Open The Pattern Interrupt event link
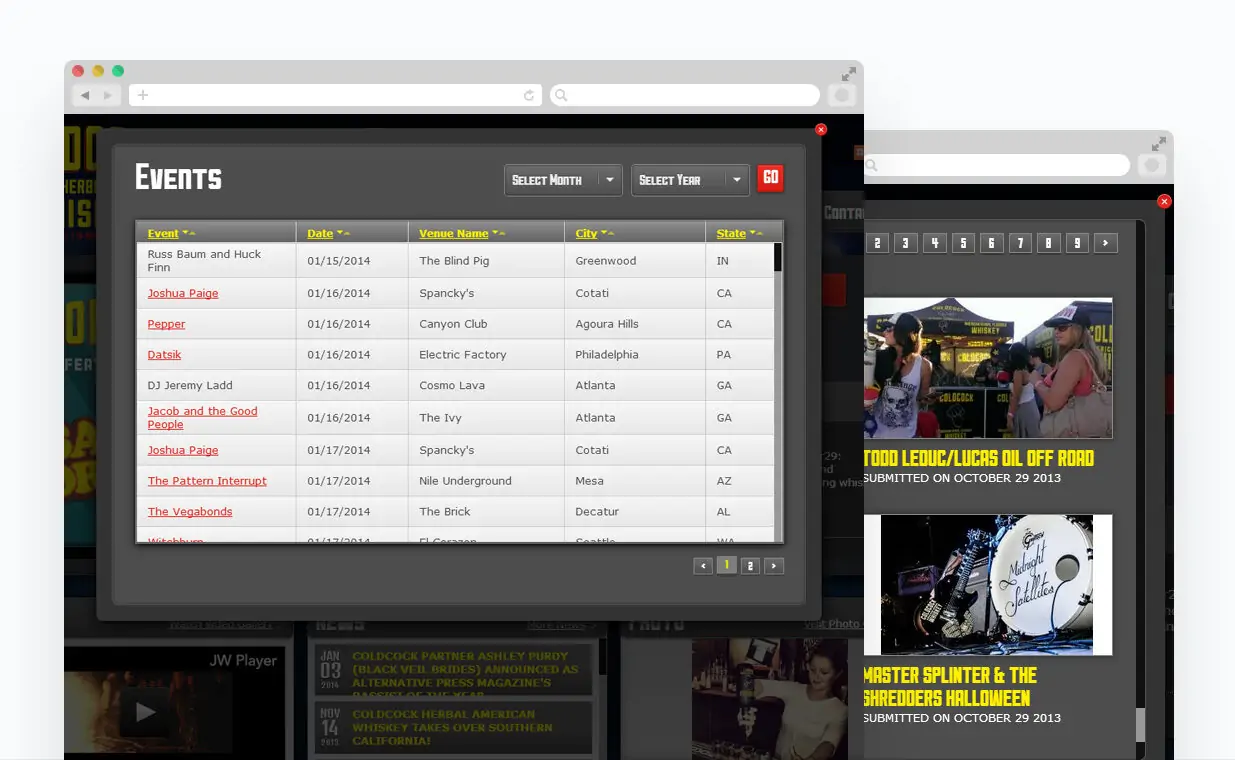The height and width of the screenshot is (760, 1235). 207,481
